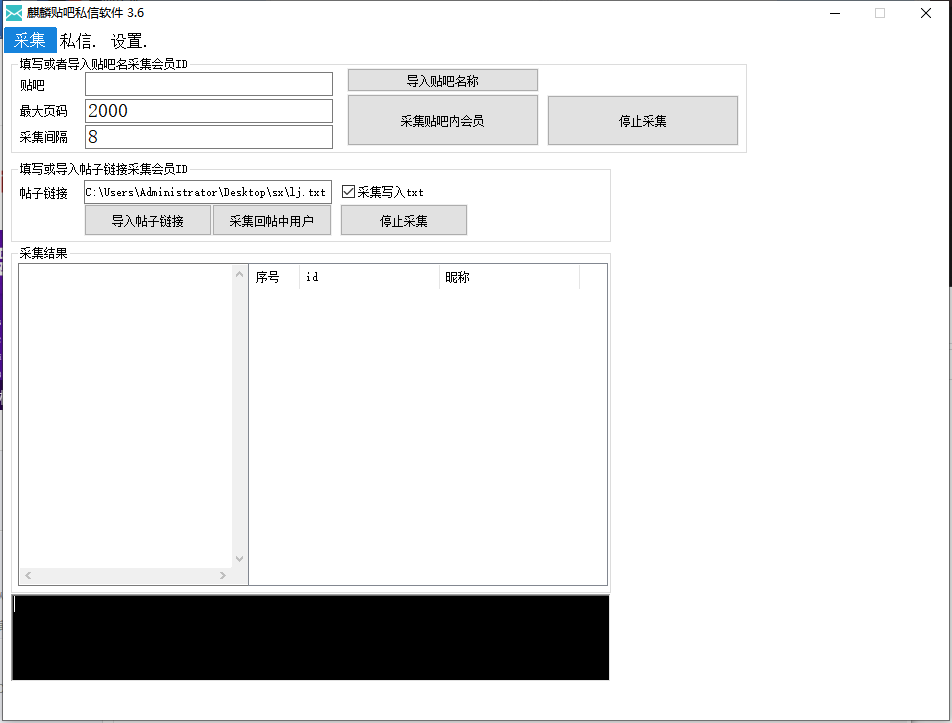
Task: Click 停止采集 button beside 采集回帖中用户
Action: click(404, 220)
